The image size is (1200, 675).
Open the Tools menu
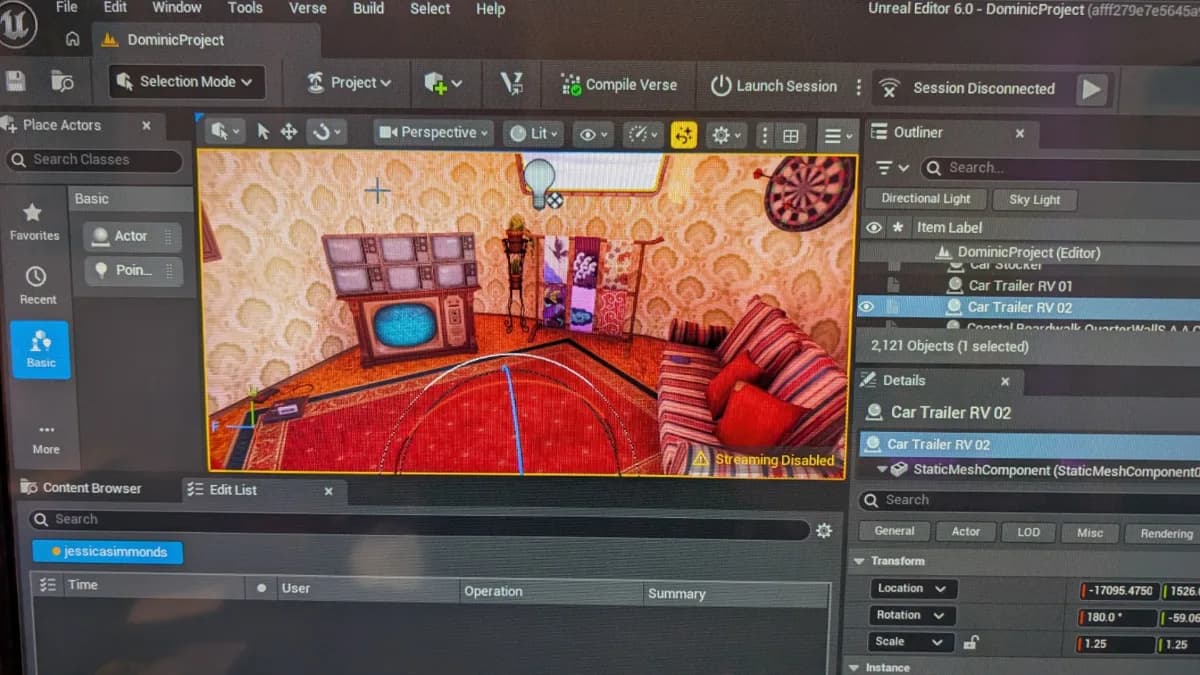coord(245,8)
